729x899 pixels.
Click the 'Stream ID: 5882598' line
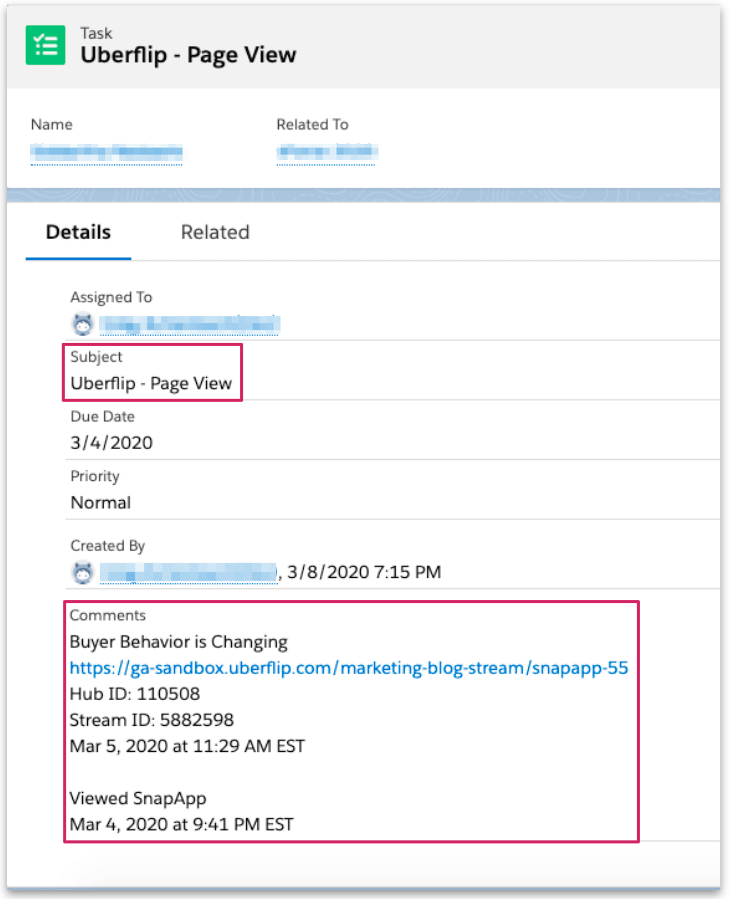151,720
